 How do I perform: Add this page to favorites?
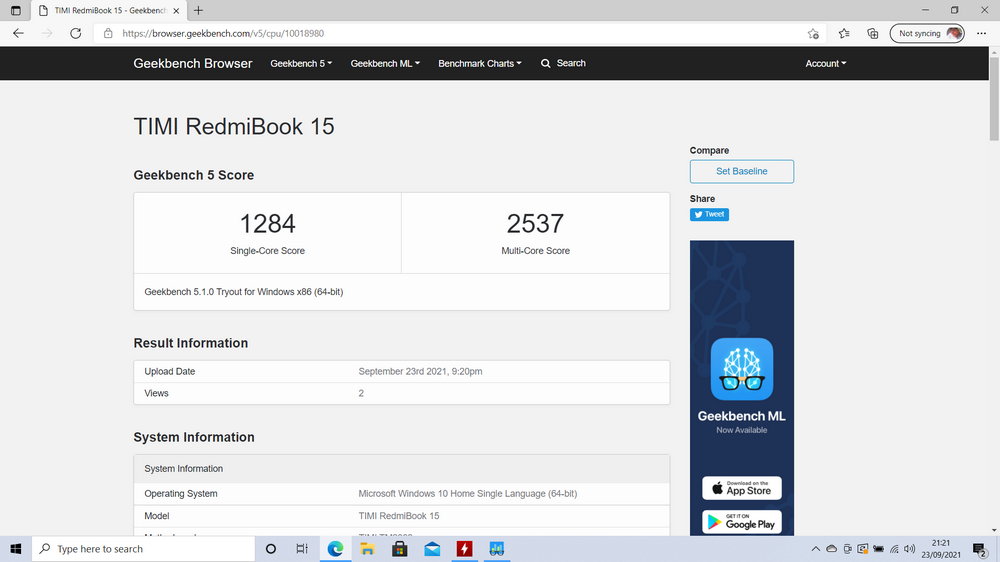[x=813, y=34]
